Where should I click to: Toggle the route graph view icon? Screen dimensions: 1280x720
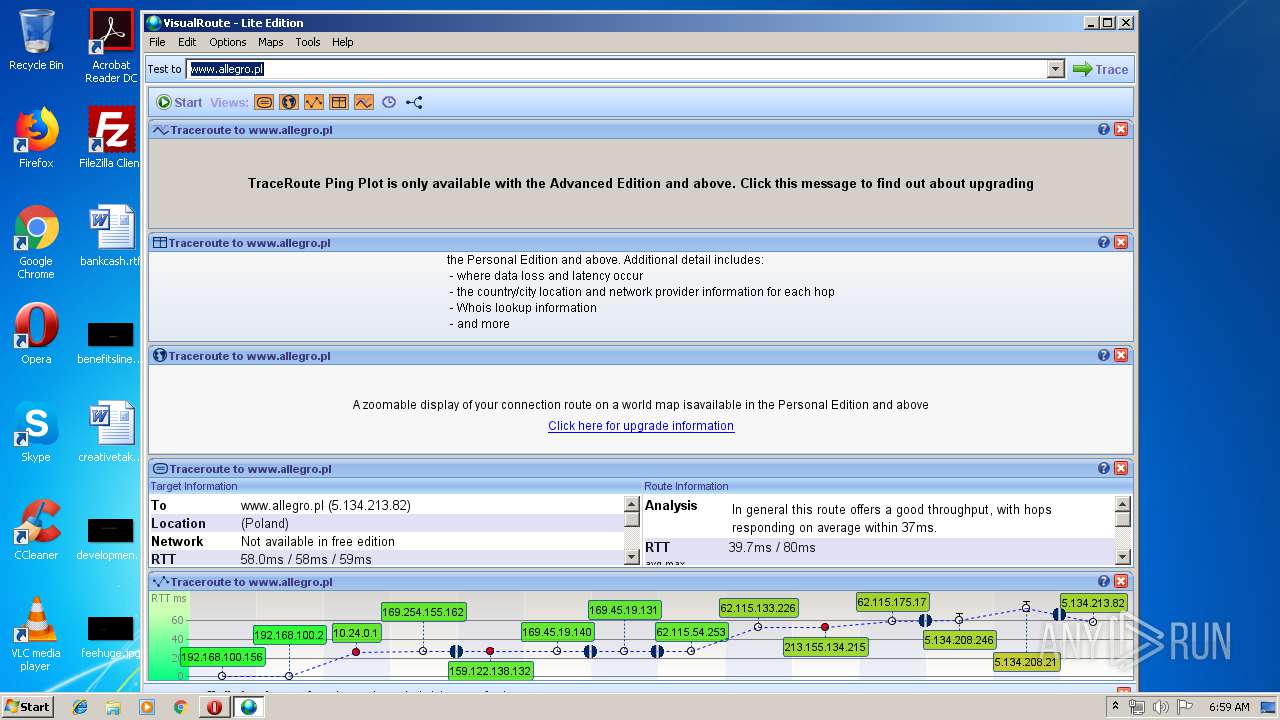pyautogui.click(x=314, y=102)
